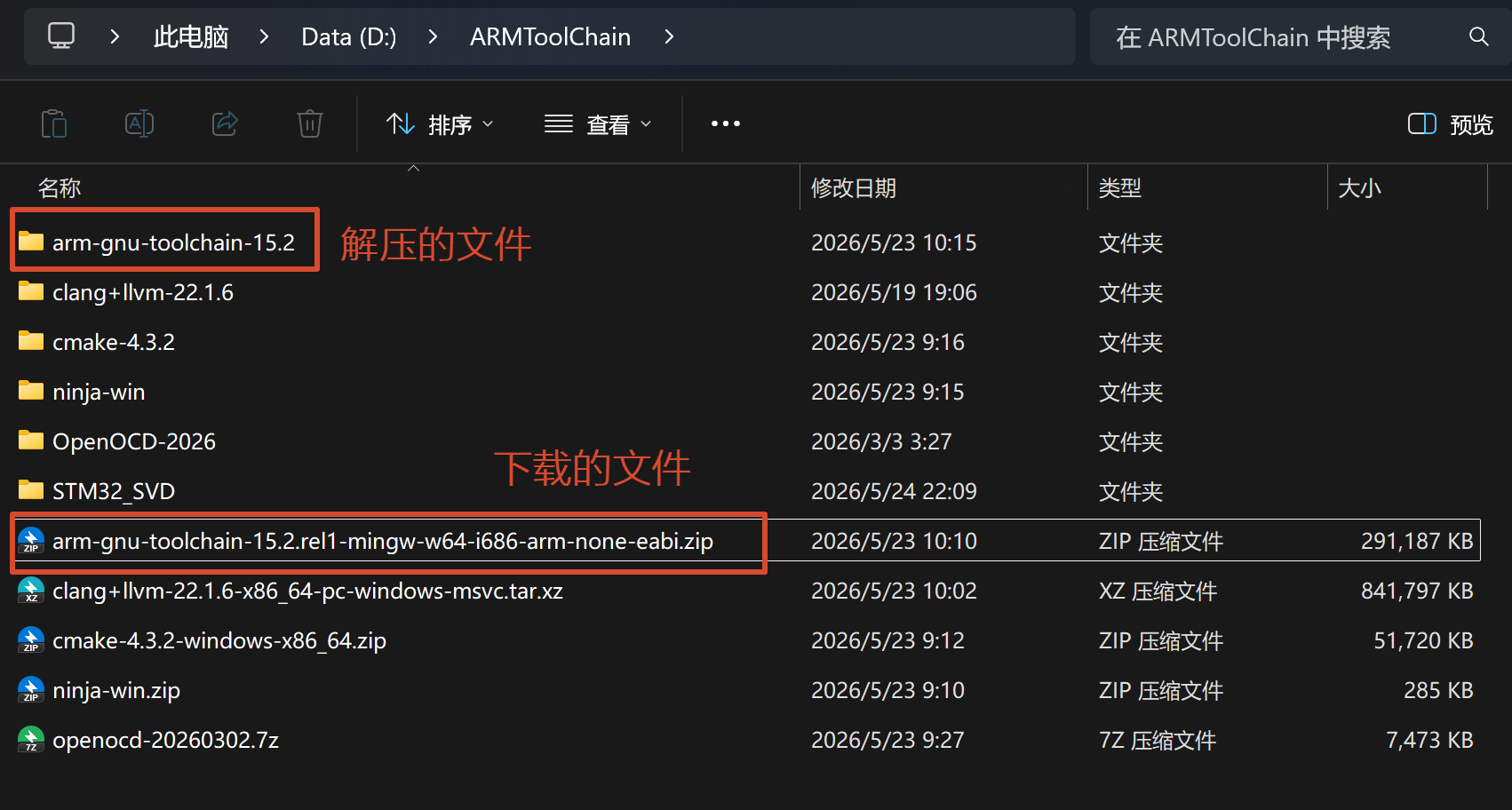Screen dimensions: 1512x810
Task: Click the date 2026/5/23 9:27
Action: pyautogui.click(x=887, y=740)
